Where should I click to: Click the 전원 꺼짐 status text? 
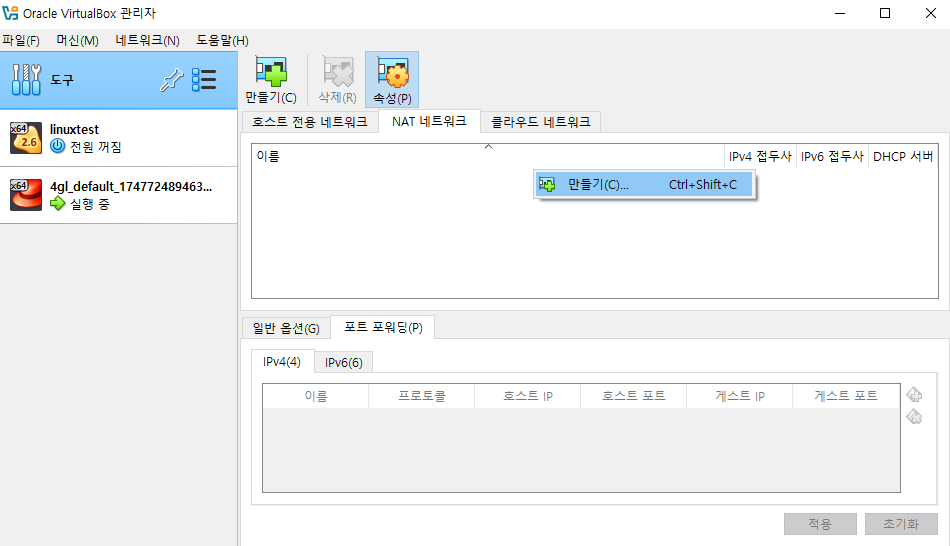(96, 147)
